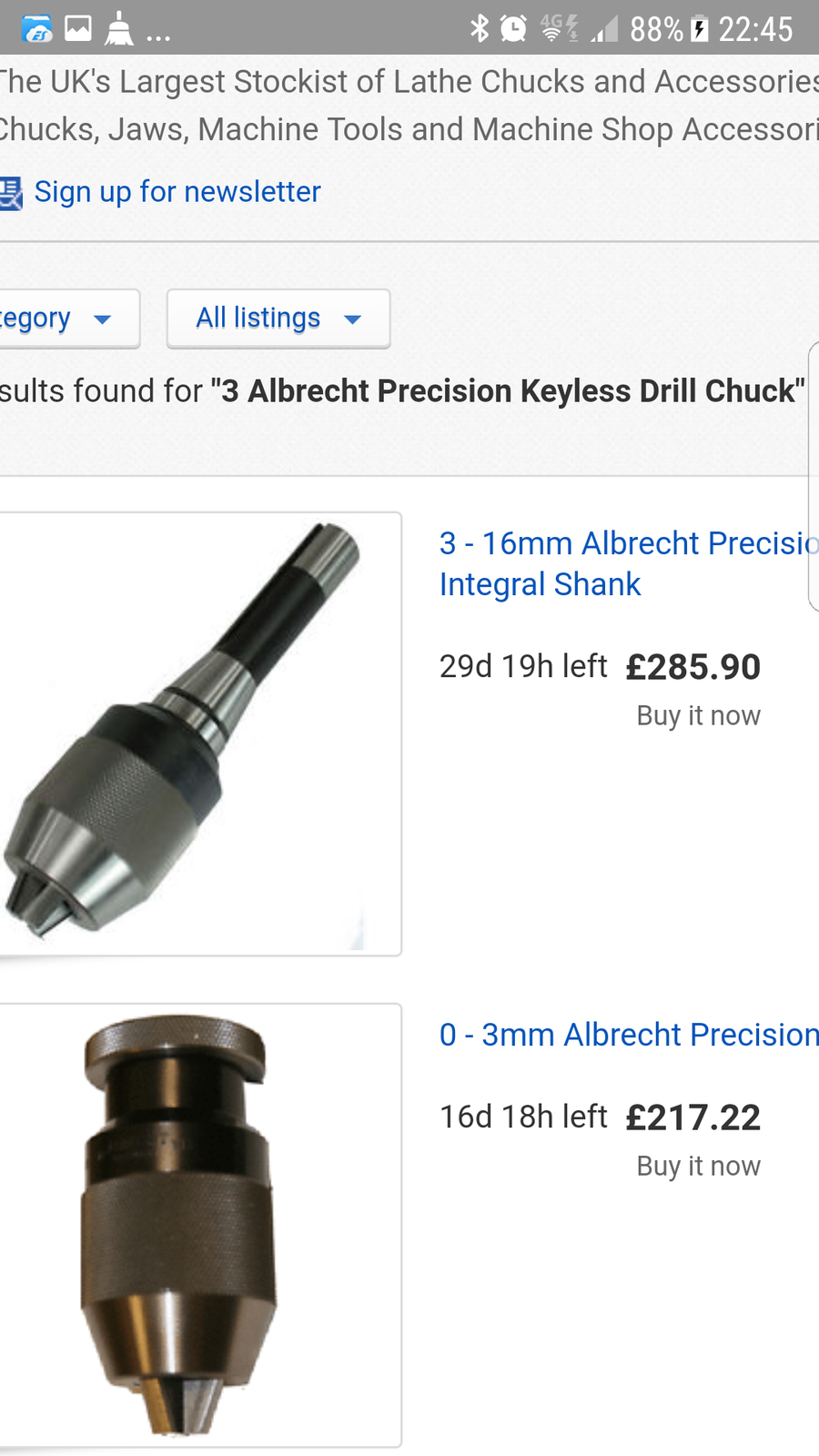Tap the image notification icon in status bar

(78, 29)
